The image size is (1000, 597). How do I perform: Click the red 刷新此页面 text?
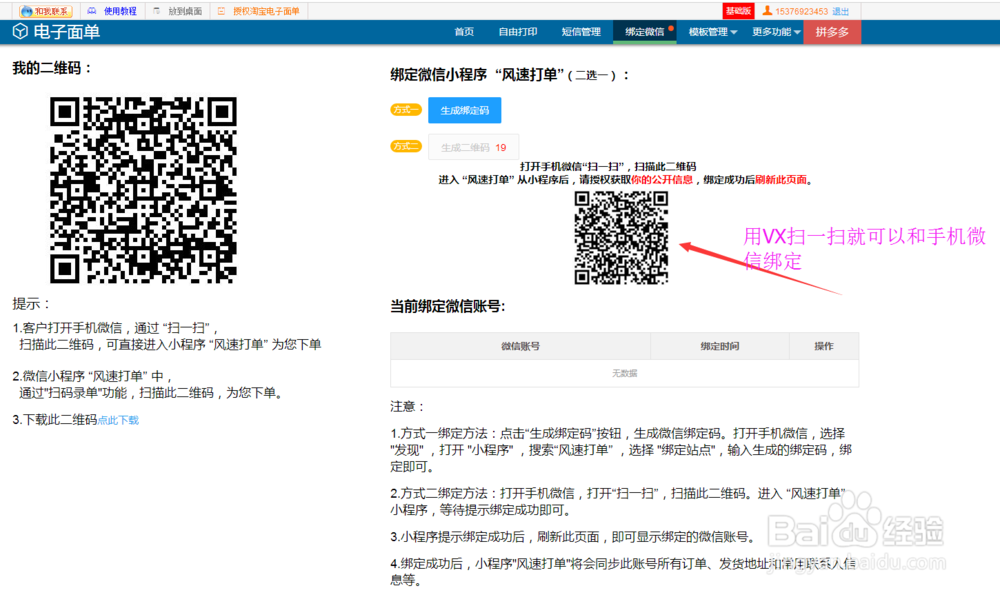[781, 180]
